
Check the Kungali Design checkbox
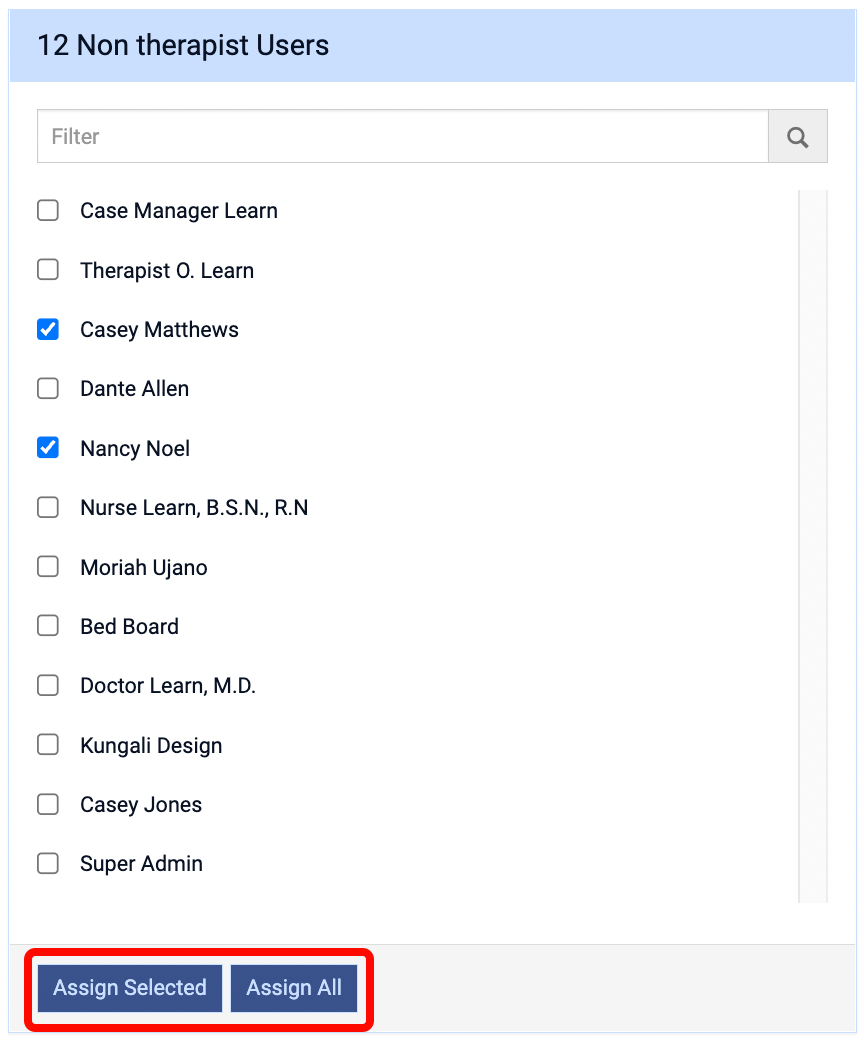click(48, 745)
